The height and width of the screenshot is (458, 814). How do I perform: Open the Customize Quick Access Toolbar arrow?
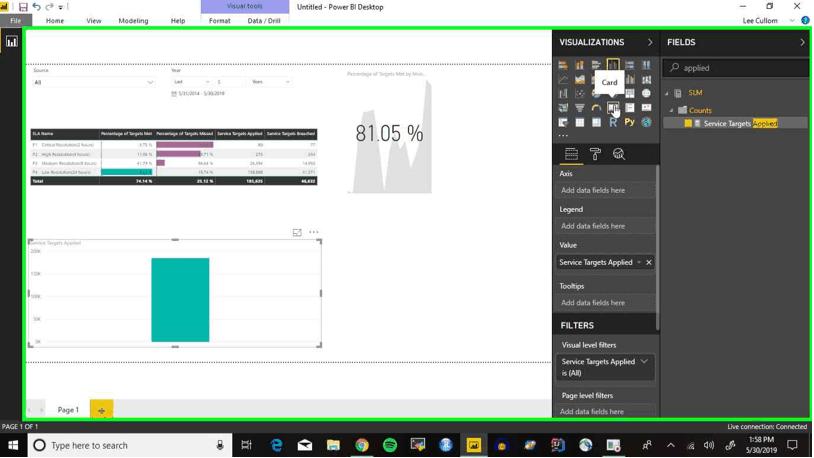61,7
